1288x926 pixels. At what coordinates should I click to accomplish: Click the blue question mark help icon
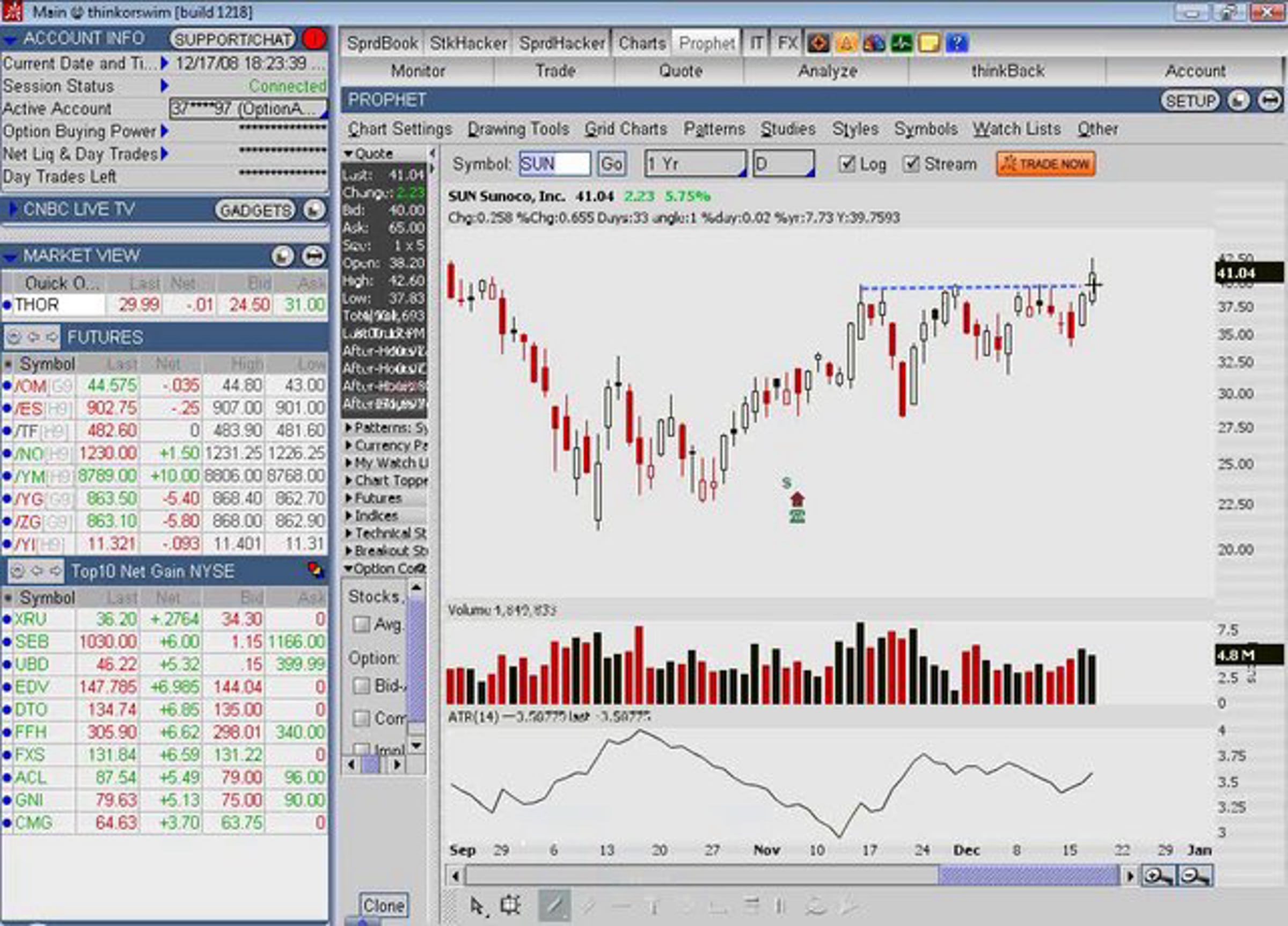[x=956, y=42]
